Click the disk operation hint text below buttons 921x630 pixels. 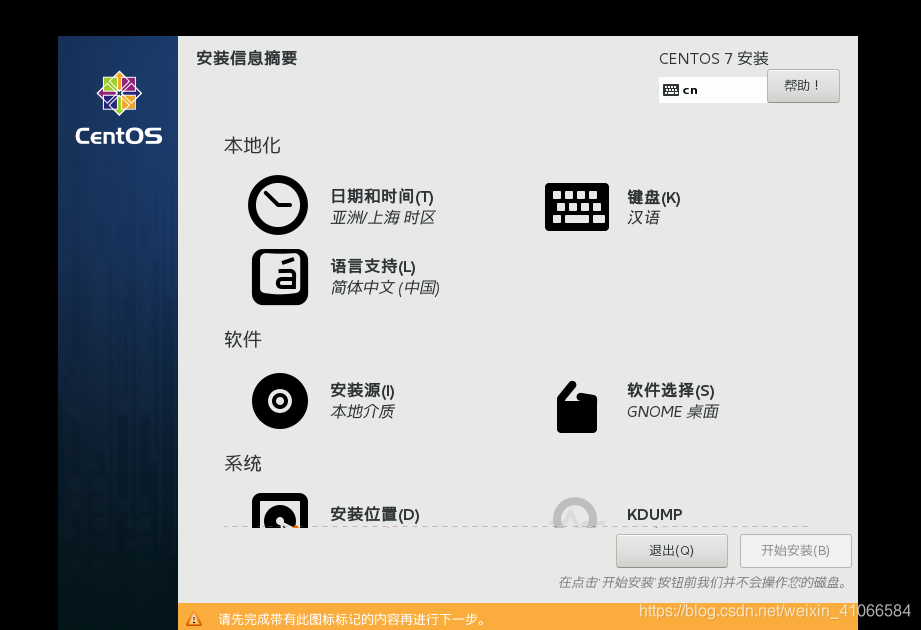[x=704, y=582]
